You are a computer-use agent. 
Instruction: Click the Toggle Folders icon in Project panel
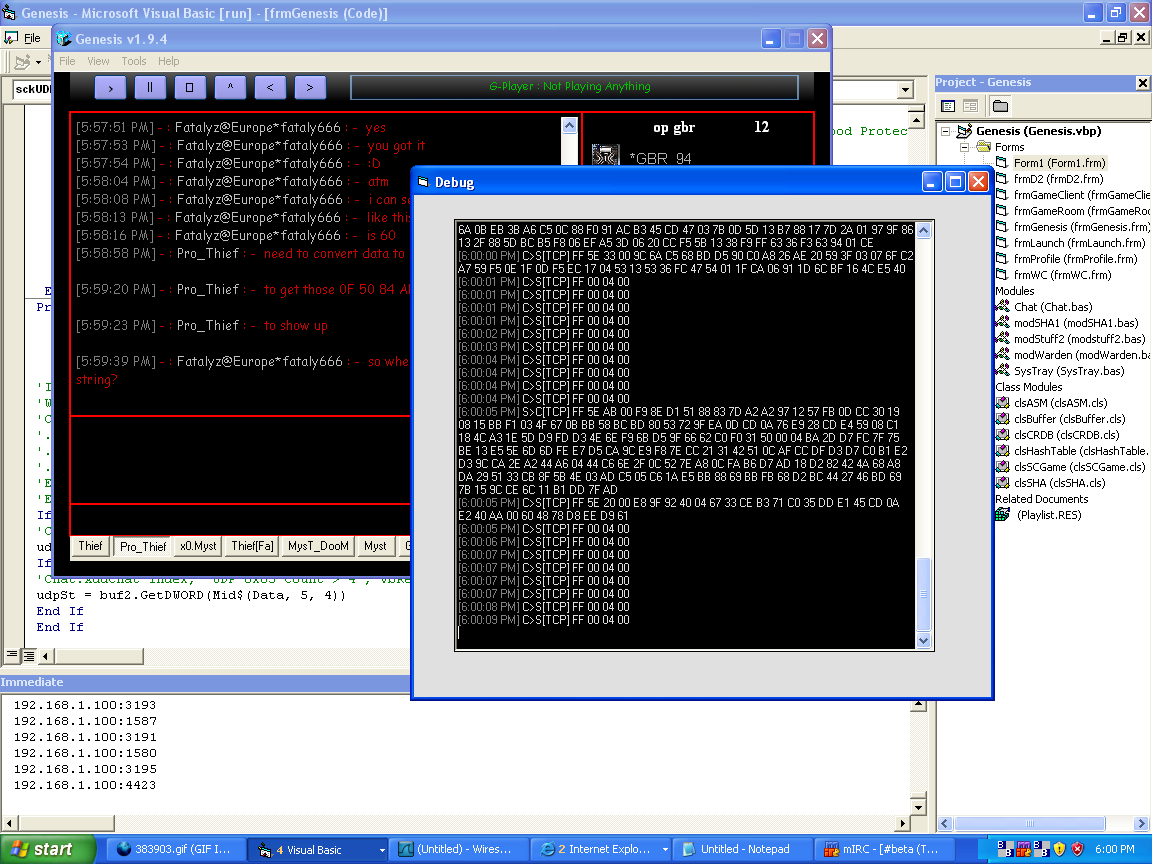click(1000, 106)
